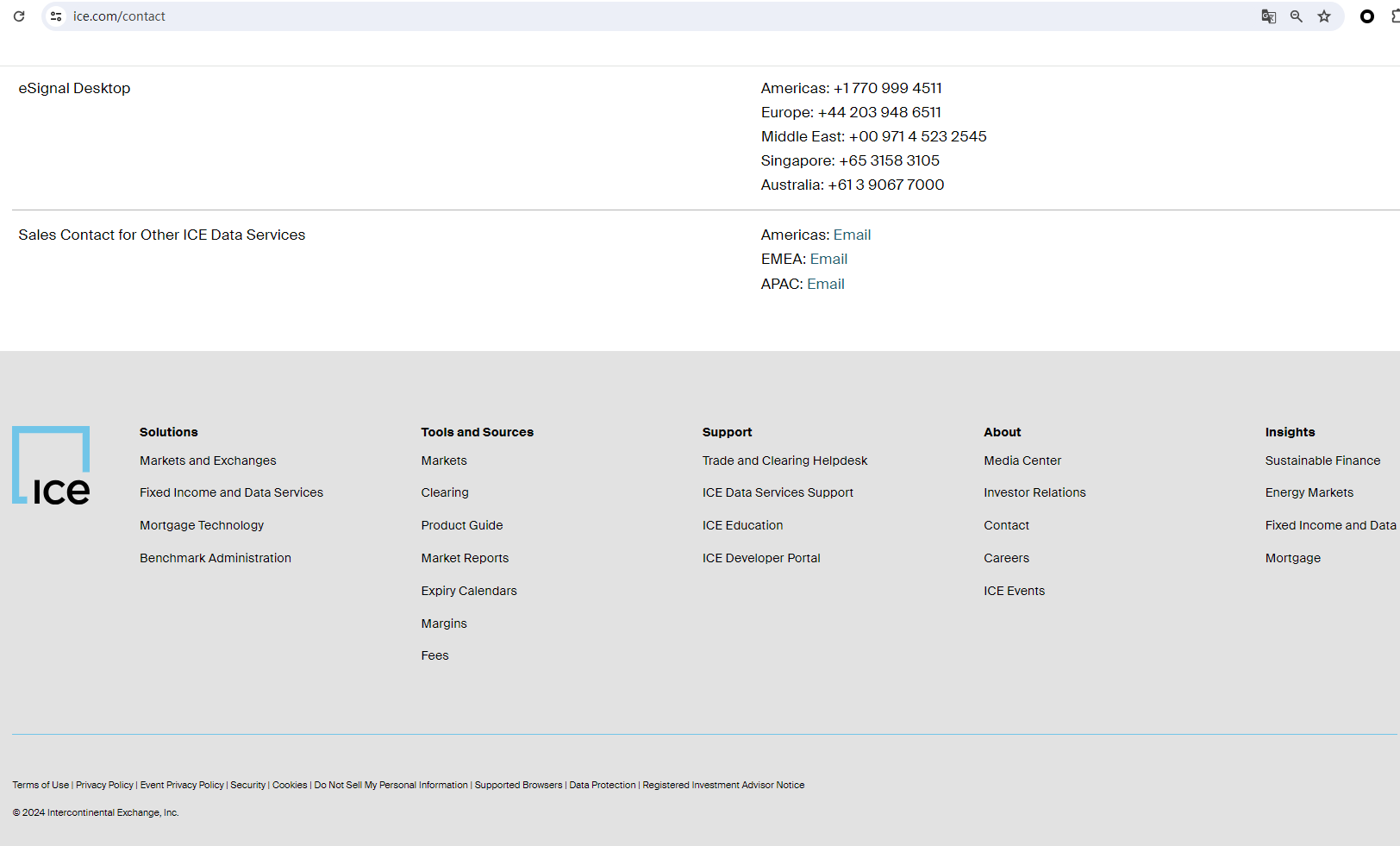The height and width of the screenshot is (846, 1400).
Task: Go to Markets and Exchanges
Action: (208, 461)
